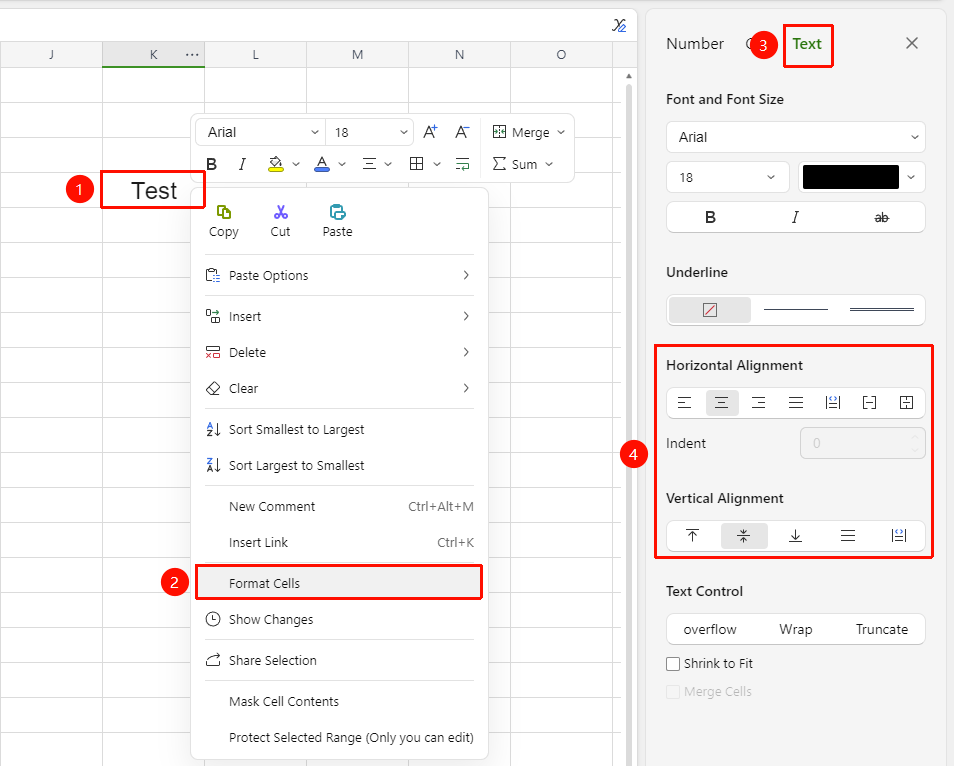This screenshot has width=954, height=766.
Task: Click the Cut scissors icon
Action: pos(280,212)
